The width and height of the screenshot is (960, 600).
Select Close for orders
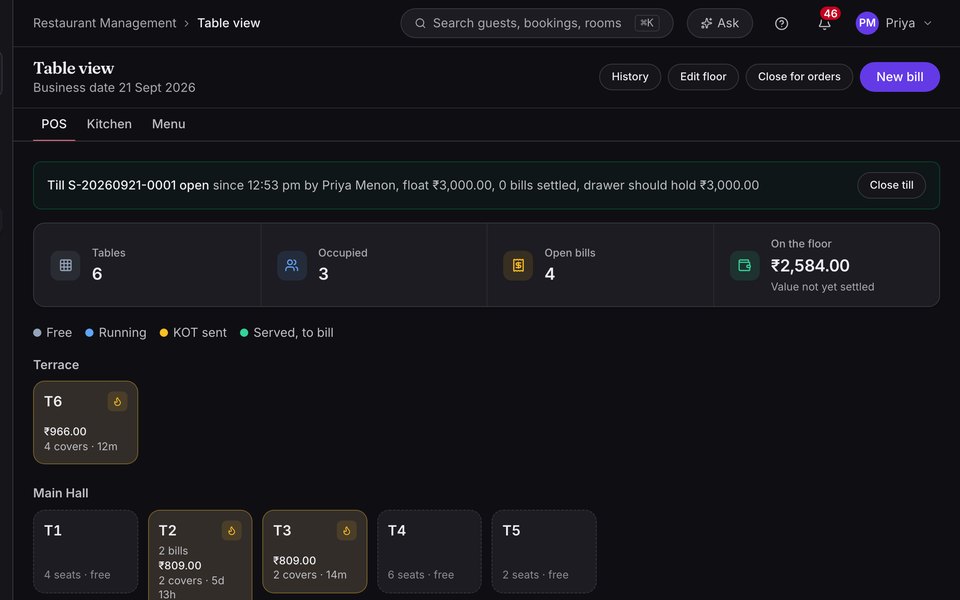(799, 77)
